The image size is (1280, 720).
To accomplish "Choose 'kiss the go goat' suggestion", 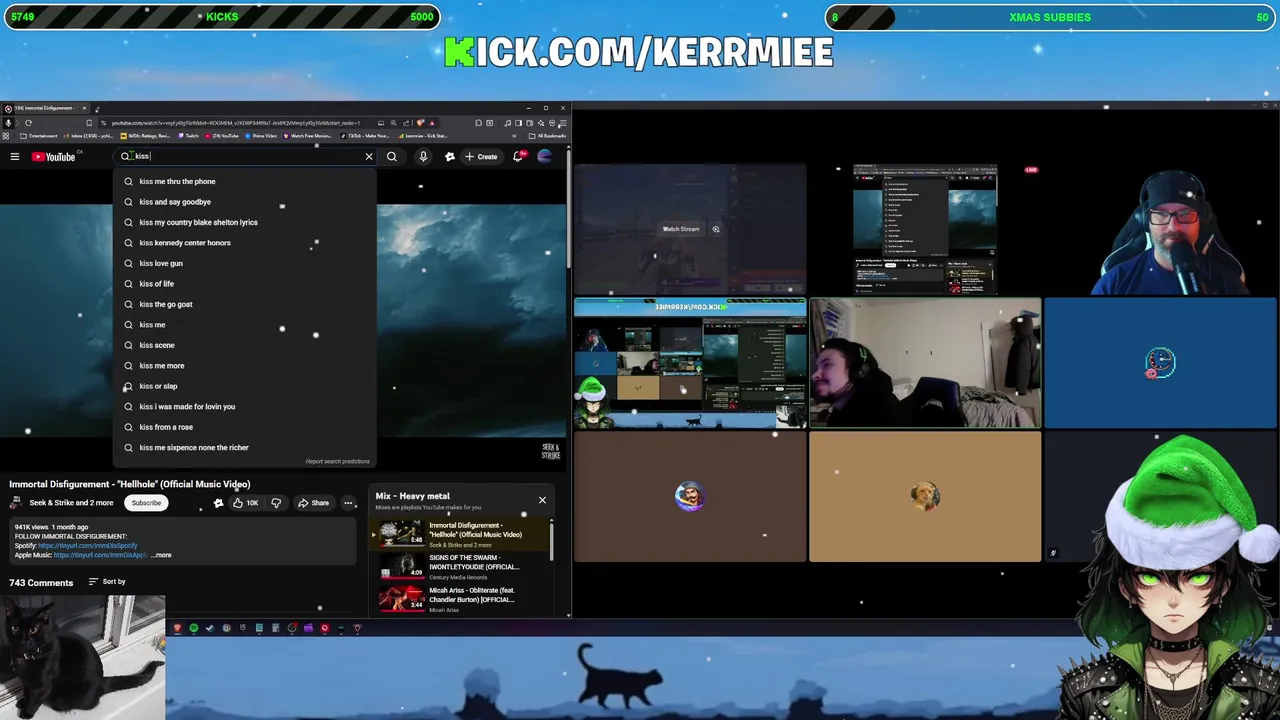I will pos(245,304).
